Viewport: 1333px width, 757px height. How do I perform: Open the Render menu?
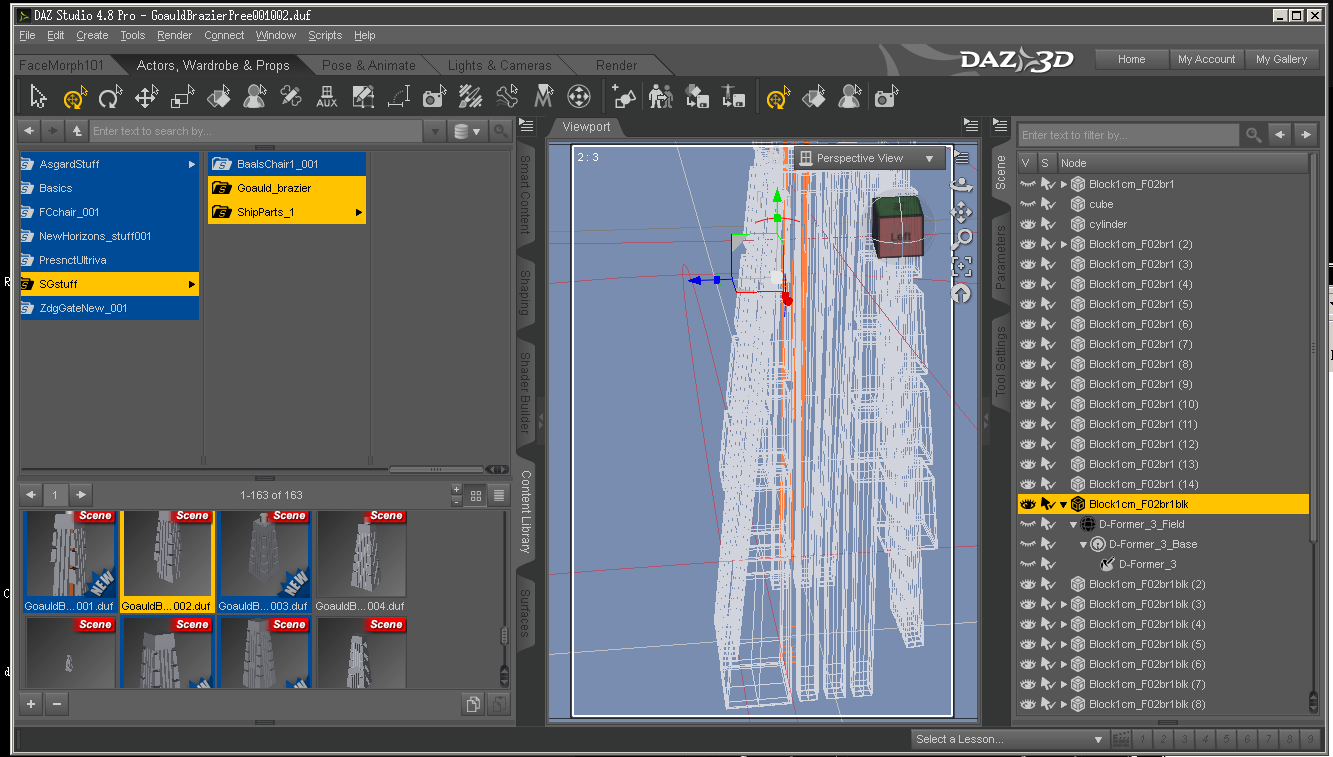(x=174, y=35)
